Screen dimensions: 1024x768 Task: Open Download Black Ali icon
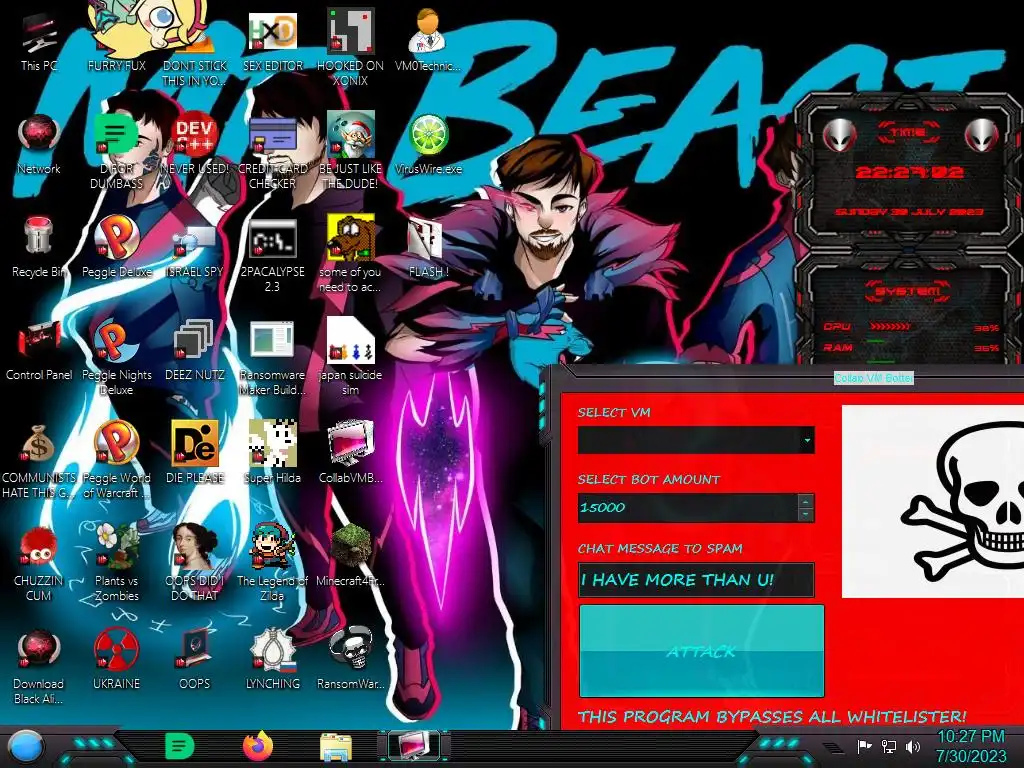pos(39,666)
